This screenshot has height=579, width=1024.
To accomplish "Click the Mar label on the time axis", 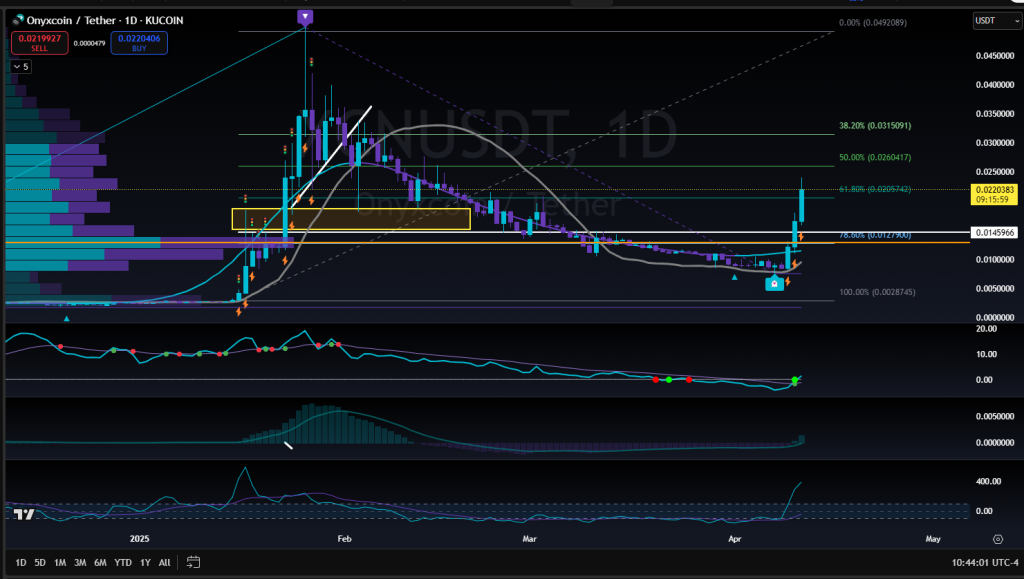I will coord(529,539).
